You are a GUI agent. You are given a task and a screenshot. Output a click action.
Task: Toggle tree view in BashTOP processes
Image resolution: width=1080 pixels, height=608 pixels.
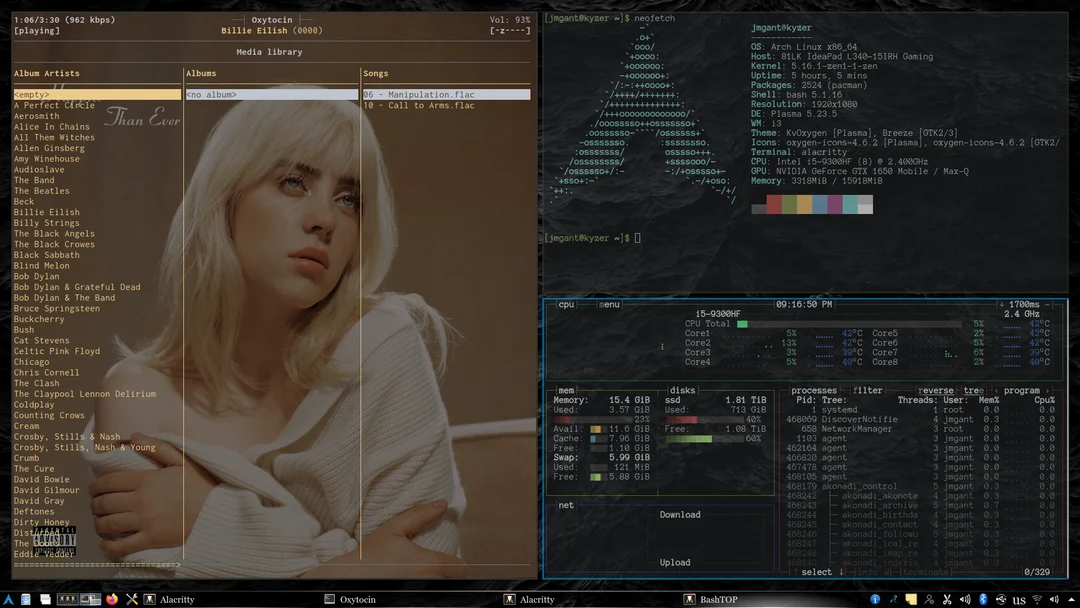tap(972, 390)
